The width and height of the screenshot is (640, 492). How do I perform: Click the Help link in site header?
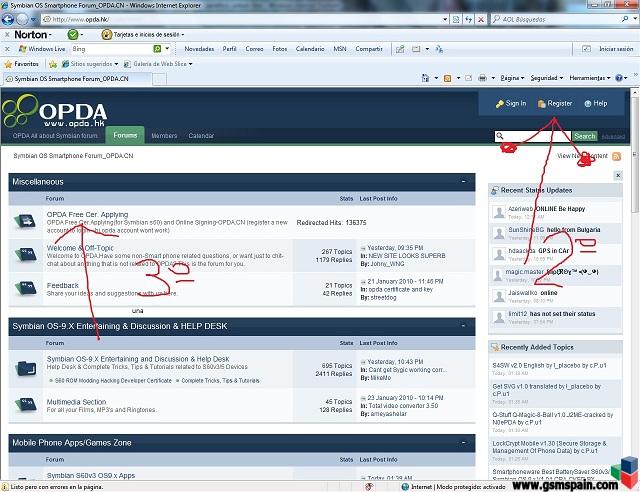[x=596, y=104]
